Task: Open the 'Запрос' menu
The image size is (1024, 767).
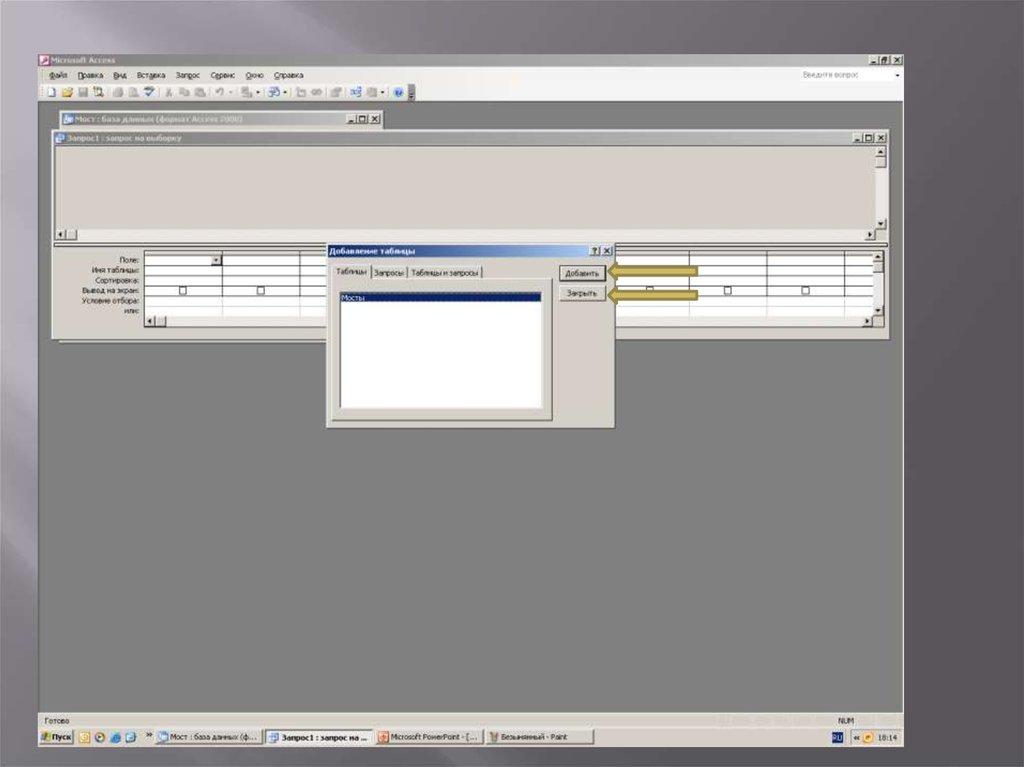Action: pyautogui.click(x=188, y=75)
